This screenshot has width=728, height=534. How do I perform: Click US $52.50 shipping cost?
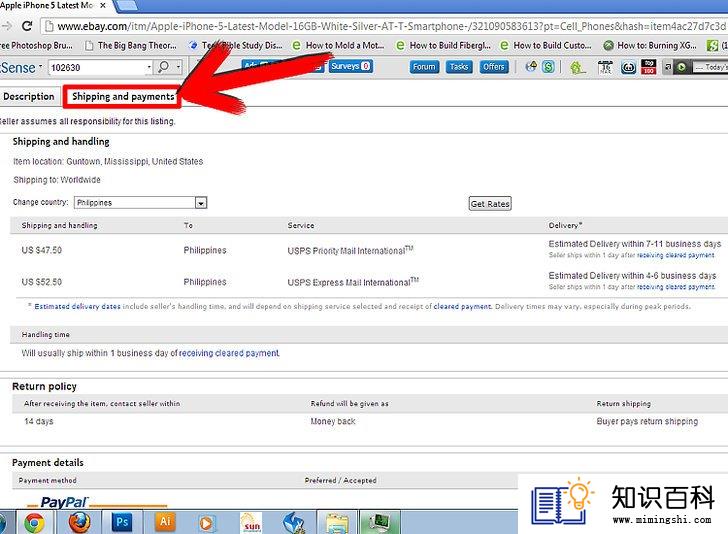(41, 282)
